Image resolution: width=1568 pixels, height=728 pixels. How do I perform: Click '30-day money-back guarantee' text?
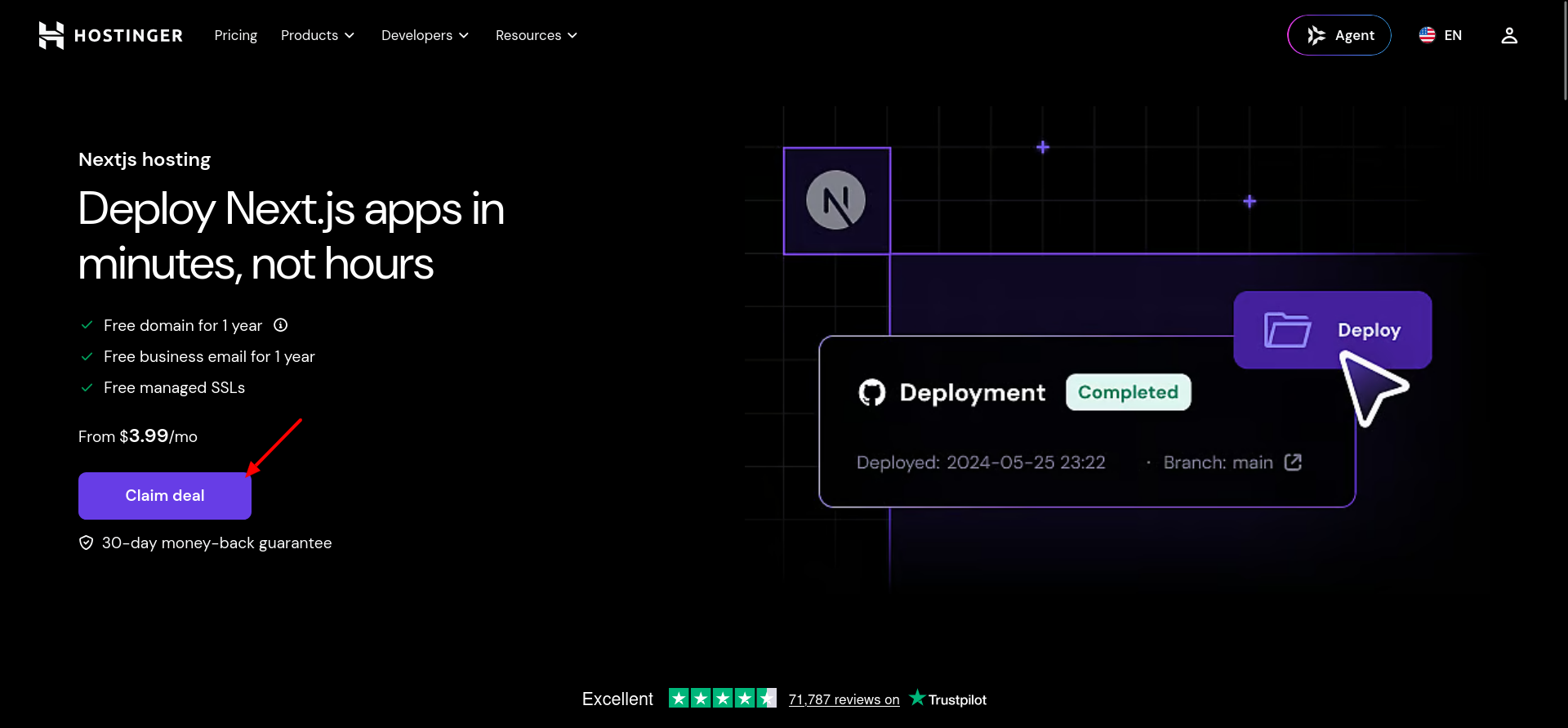[216, 543]
